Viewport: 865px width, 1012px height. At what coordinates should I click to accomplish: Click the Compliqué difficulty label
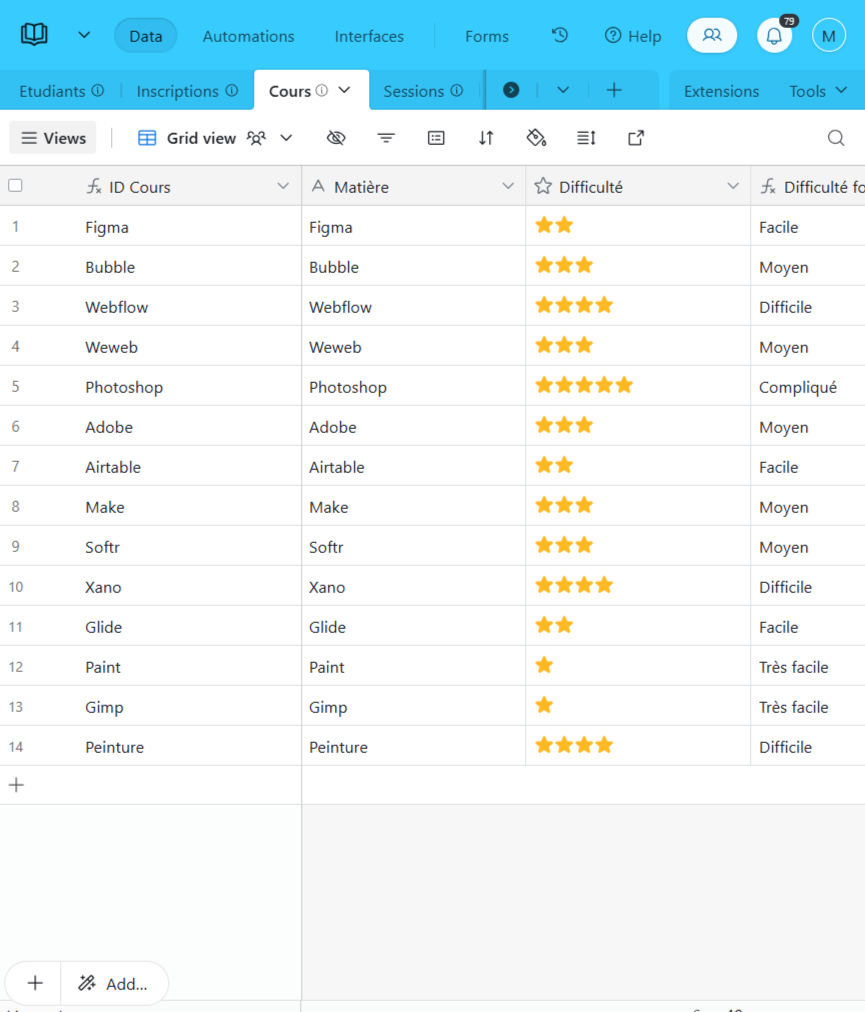(798, 387)
